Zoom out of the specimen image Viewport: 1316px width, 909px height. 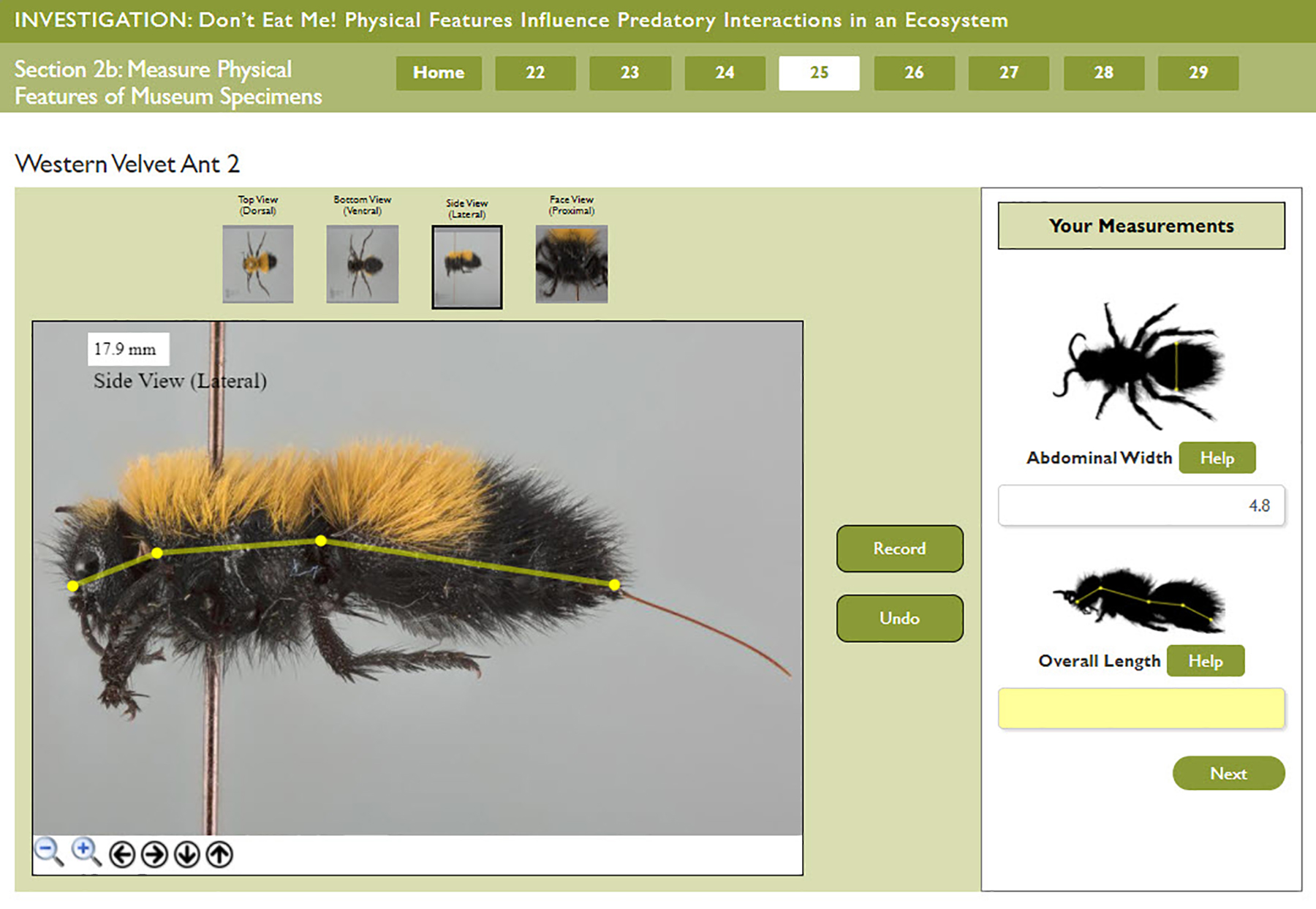[49, 852]
